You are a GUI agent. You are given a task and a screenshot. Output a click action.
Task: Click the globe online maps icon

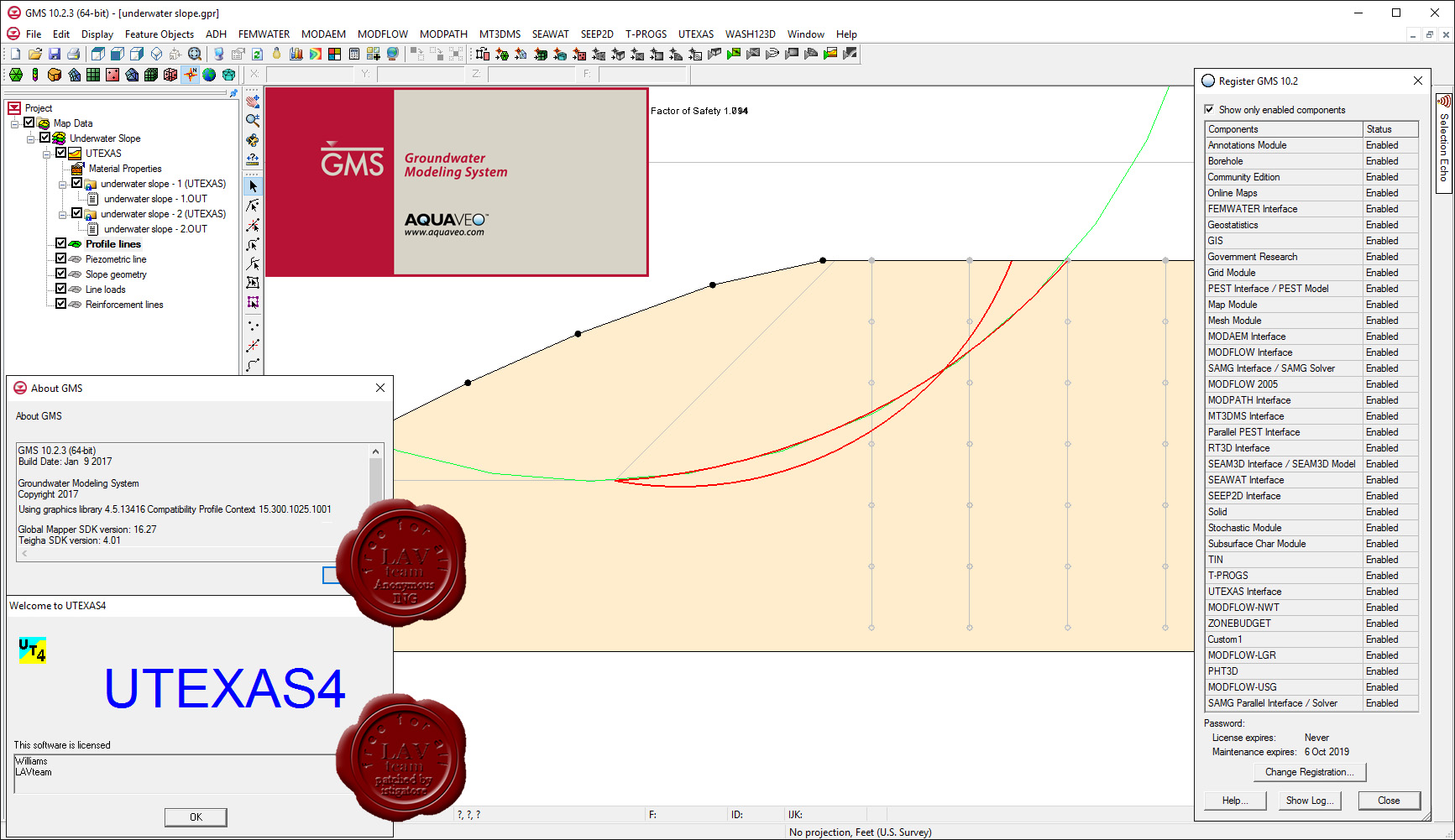[392, 54]
